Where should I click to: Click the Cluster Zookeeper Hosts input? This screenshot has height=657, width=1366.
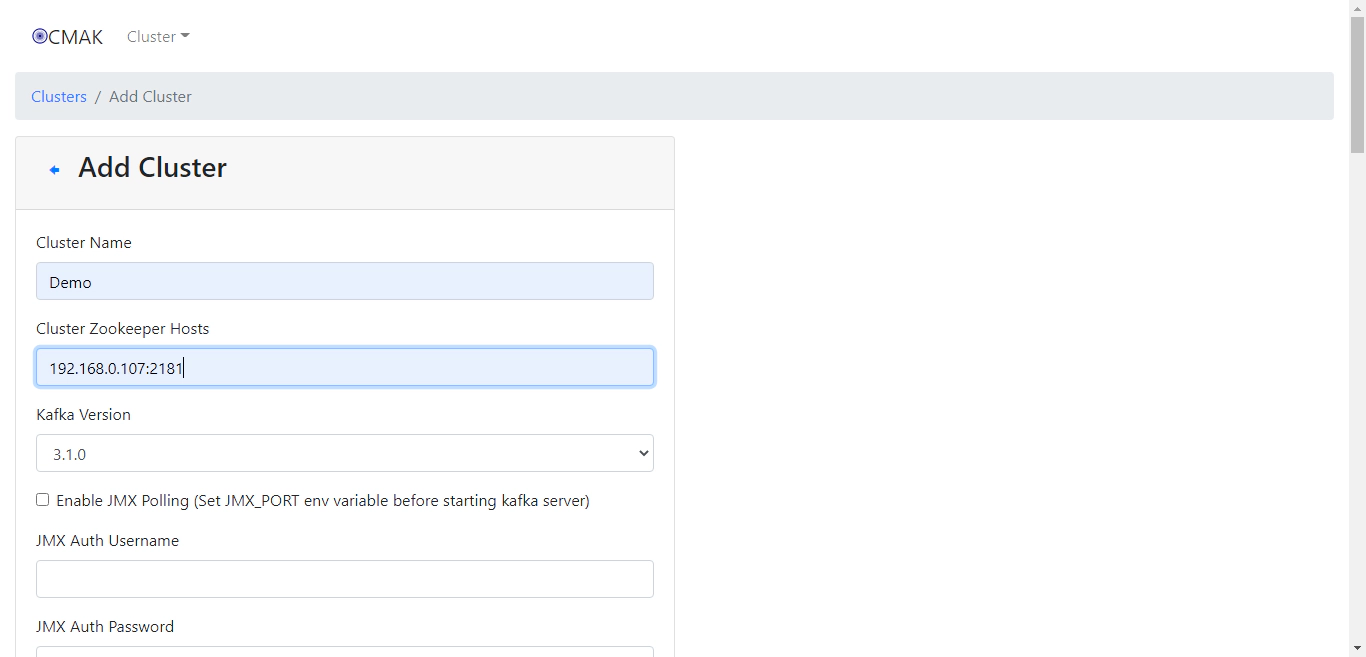click(345, 367)
